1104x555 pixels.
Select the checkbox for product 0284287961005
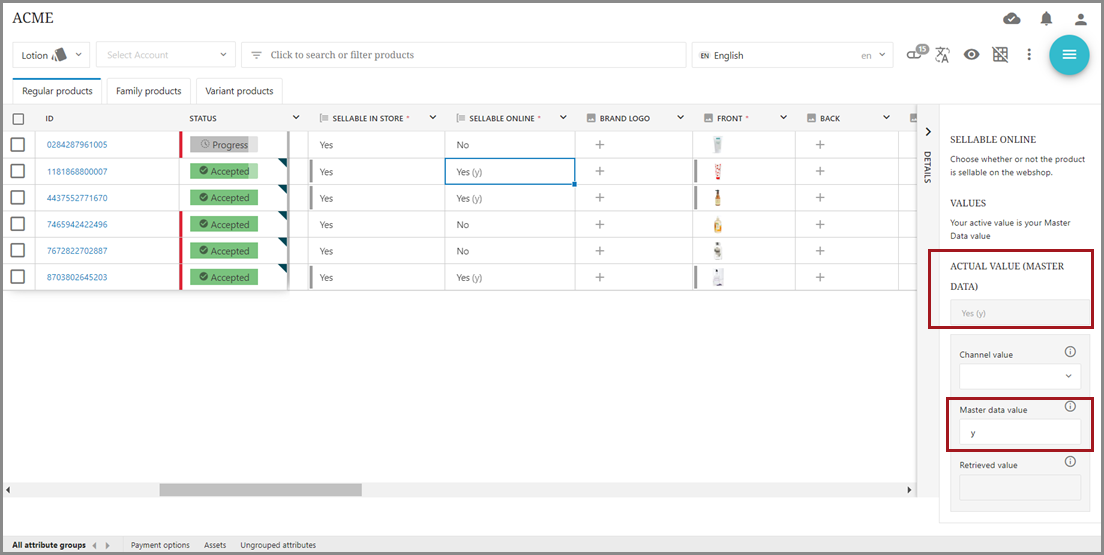pyautogui.click(x=18, y=145)
